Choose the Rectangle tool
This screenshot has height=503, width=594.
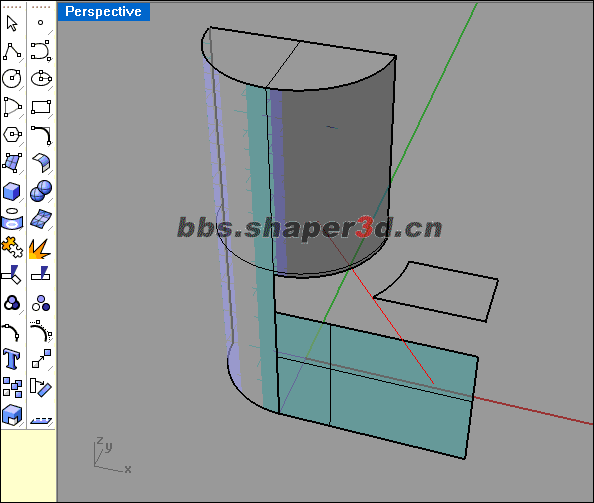pyautogui.click(x=41, y=107)
